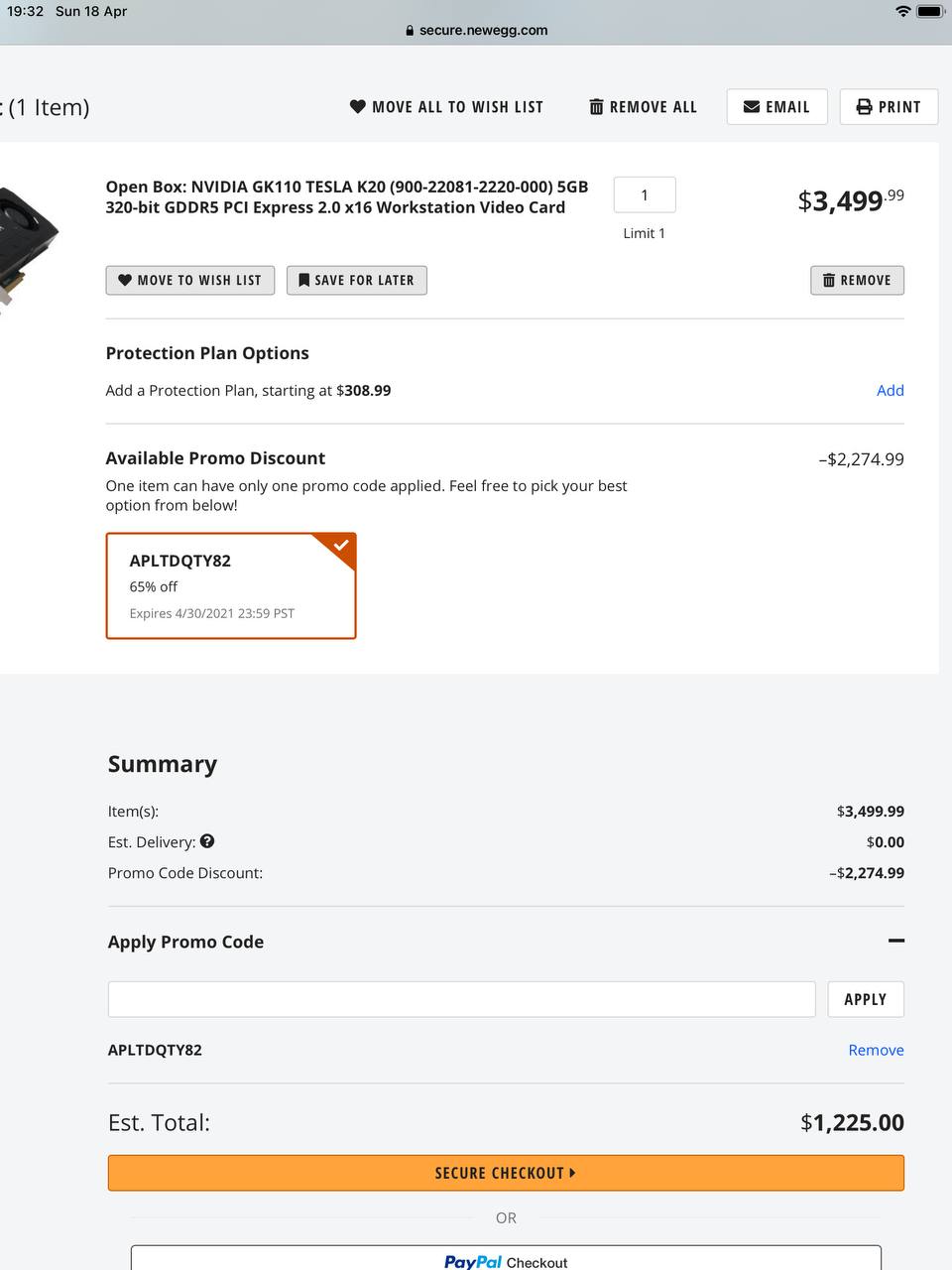This screenshot has height=1270, width=952.
Task: Click the printer icon on the Print button
Action: (864, 106)
